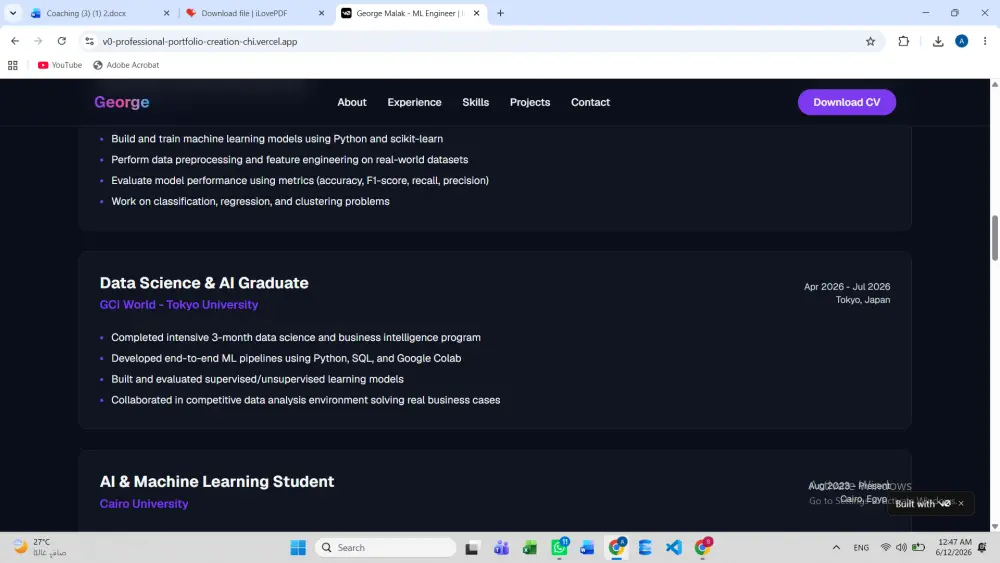Switch to the Coaching (3) (1) 2.docx tab
Viewport: 1000px width, 563px height.
click(97, 13)
